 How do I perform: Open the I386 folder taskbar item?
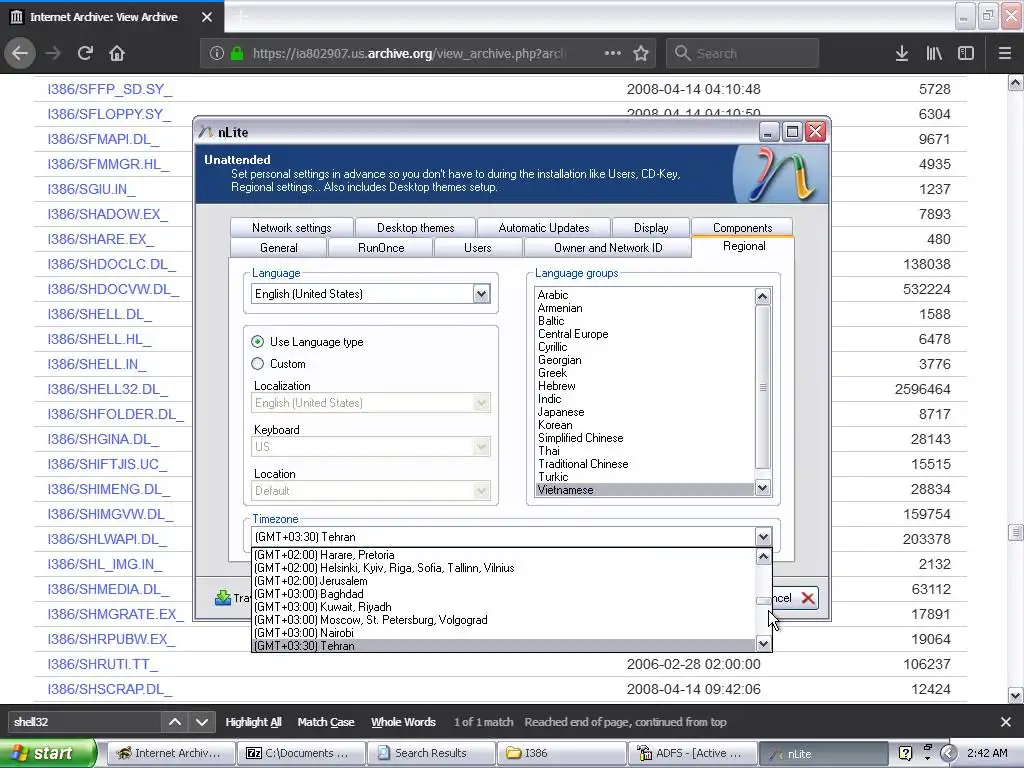click(x=560, y=753)
